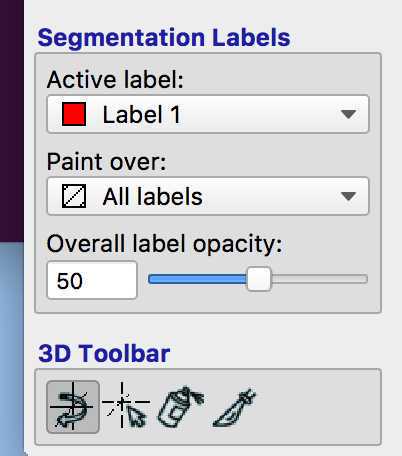Open the Paint over dropdown showing All labels
402x456 pixels.
pos(208,196)
